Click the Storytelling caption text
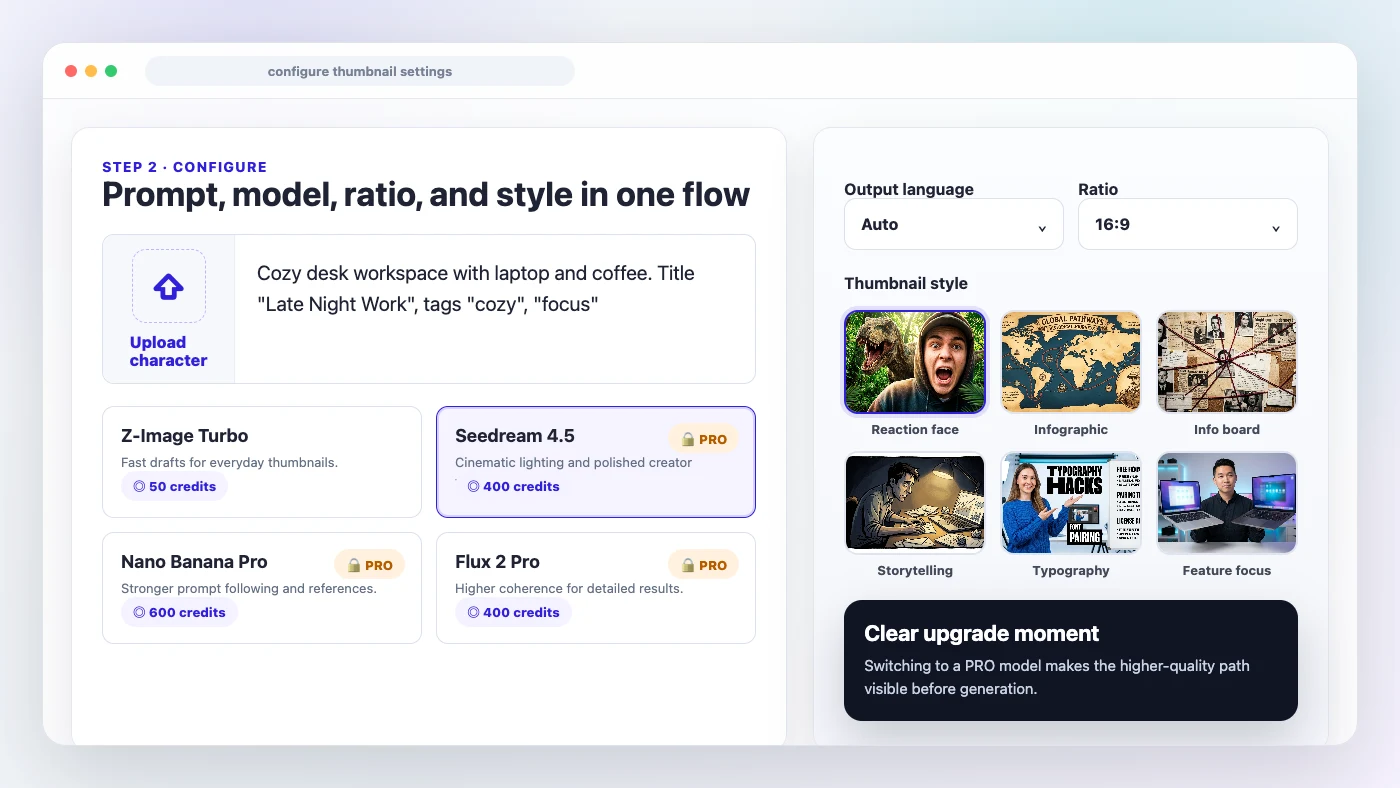 point(915,570)
